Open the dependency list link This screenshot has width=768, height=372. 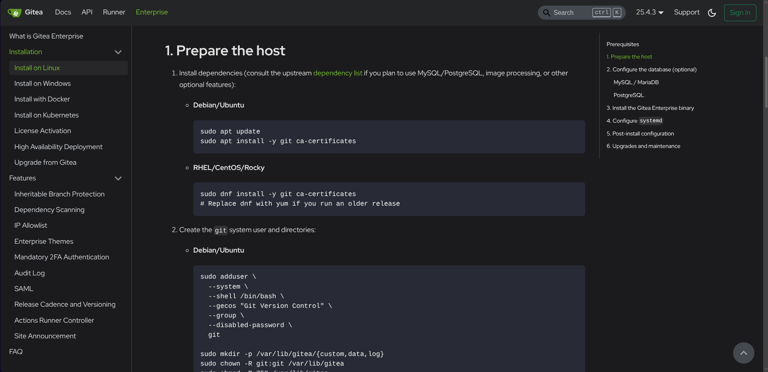337,73
